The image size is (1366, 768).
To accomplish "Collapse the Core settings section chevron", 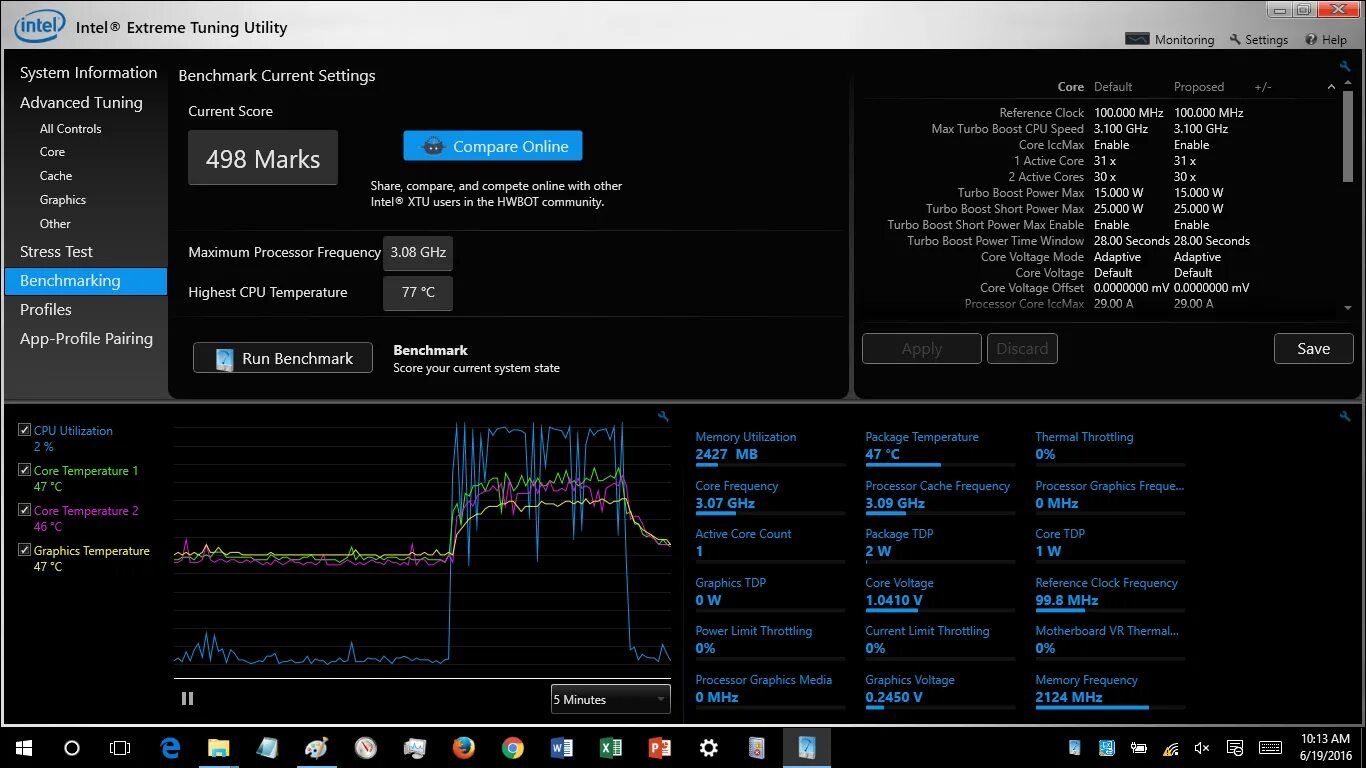I will 1331,87.
